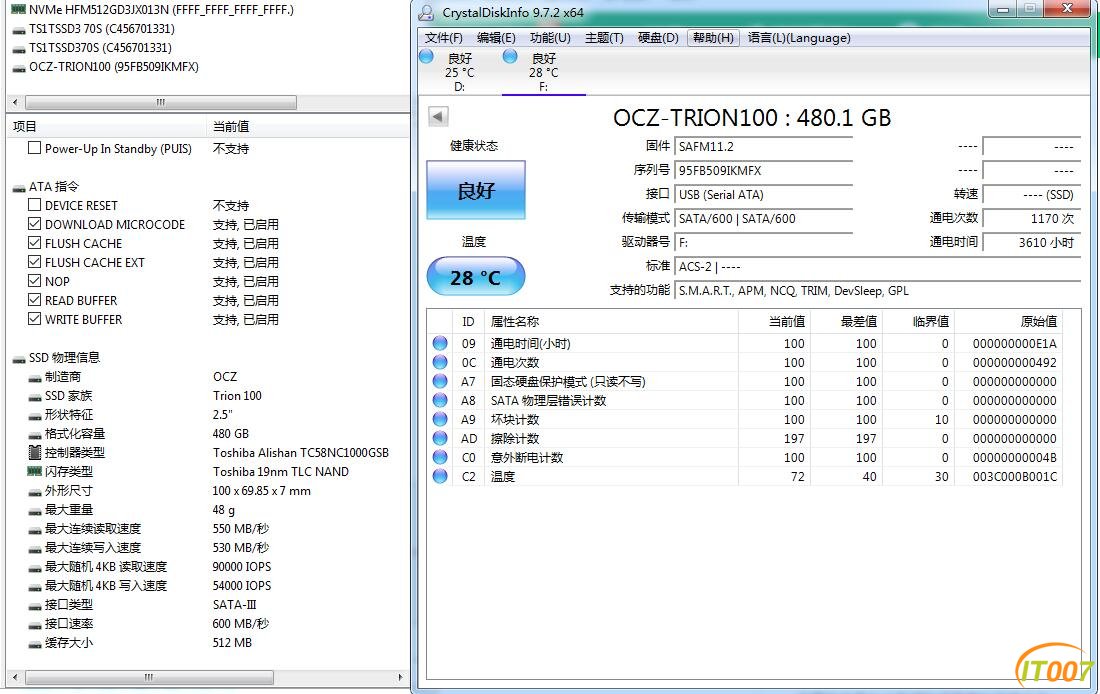Toggle FLUSH CACHE EXT checkbox
The image size is (1100, 694).
[34, 262]
